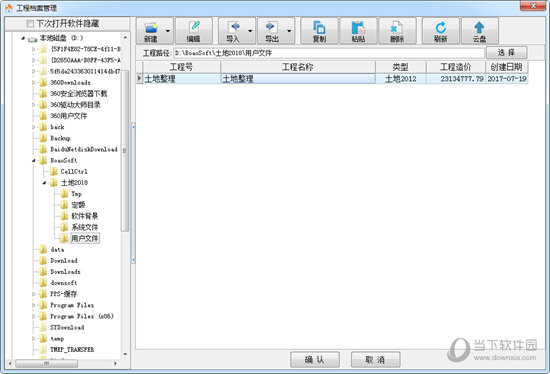The image size is (550, 374).
Task: Click the 编辑 (Edit) toolbar icon
Action: [194, 31]
